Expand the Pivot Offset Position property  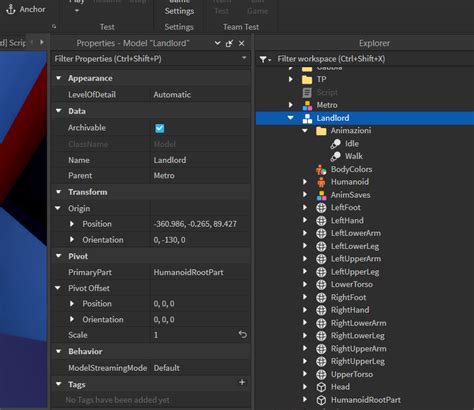pyautogui.click(x=72, y=303)
